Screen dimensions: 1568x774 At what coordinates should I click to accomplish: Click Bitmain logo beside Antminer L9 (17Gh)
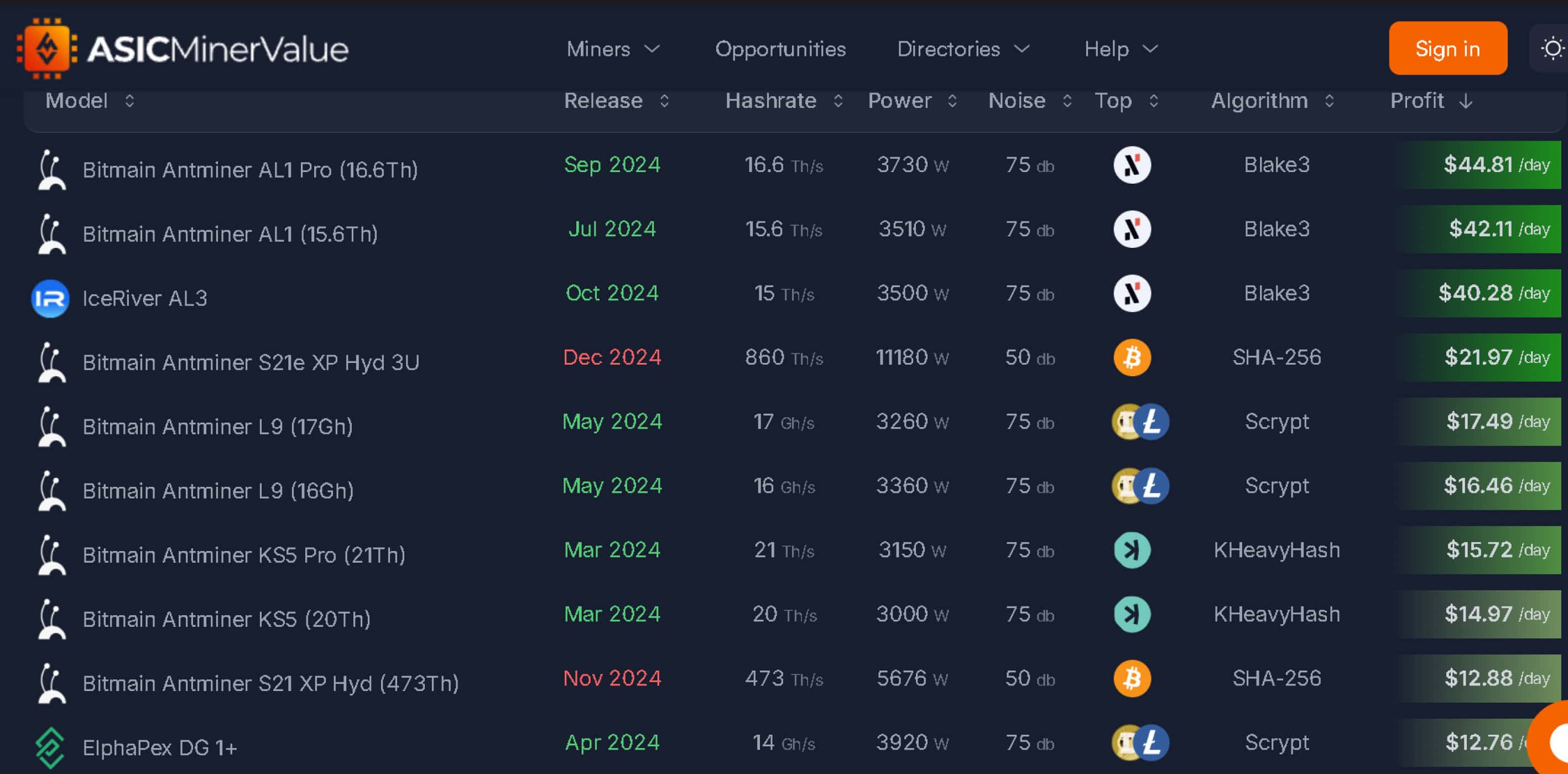tap(51, 426)
